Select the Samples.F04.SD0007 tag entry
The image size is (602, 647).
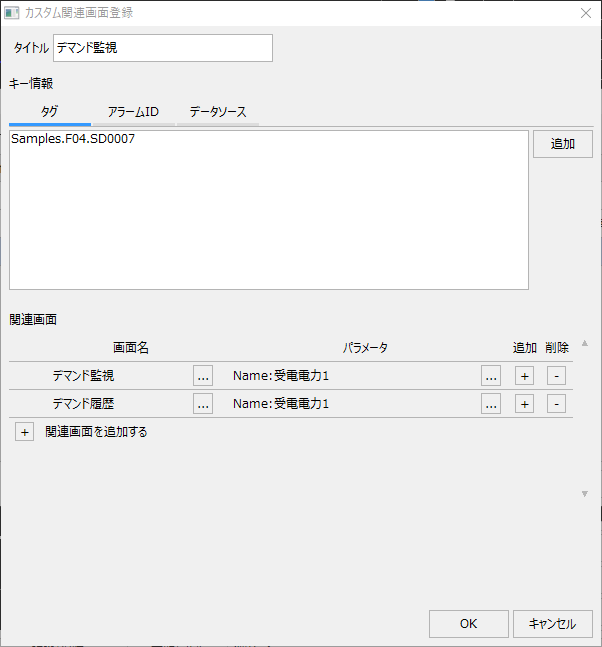(73, 140)
